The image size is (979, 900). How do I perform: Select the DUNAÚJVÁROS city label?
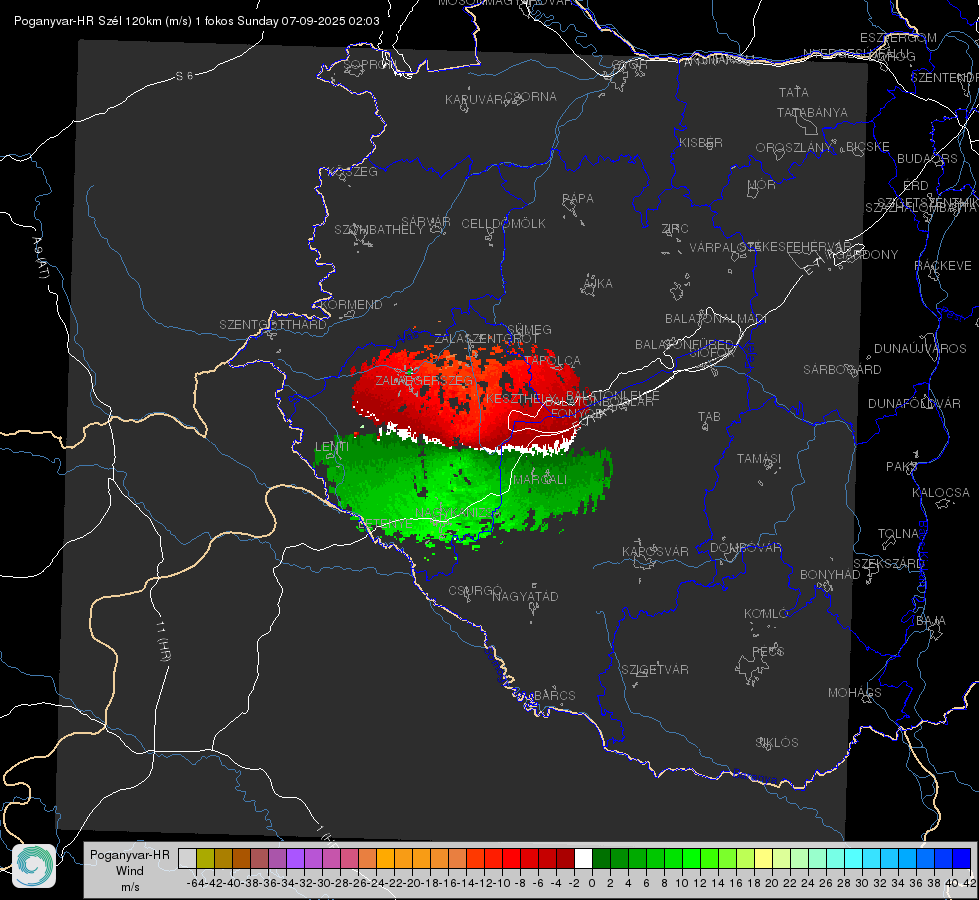[920, 349]
